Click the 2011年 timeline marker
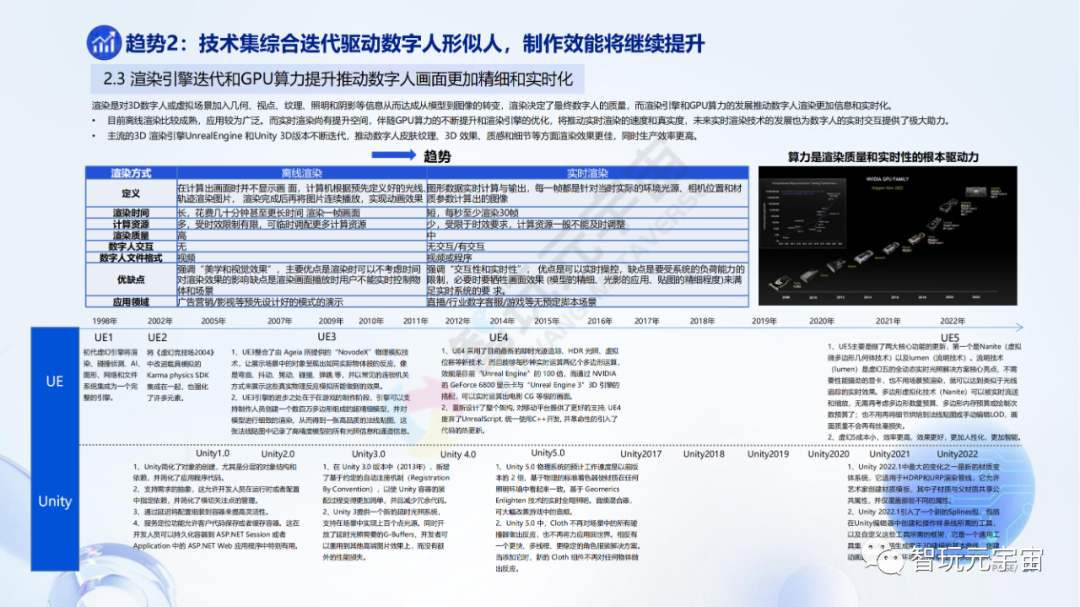 415,321
